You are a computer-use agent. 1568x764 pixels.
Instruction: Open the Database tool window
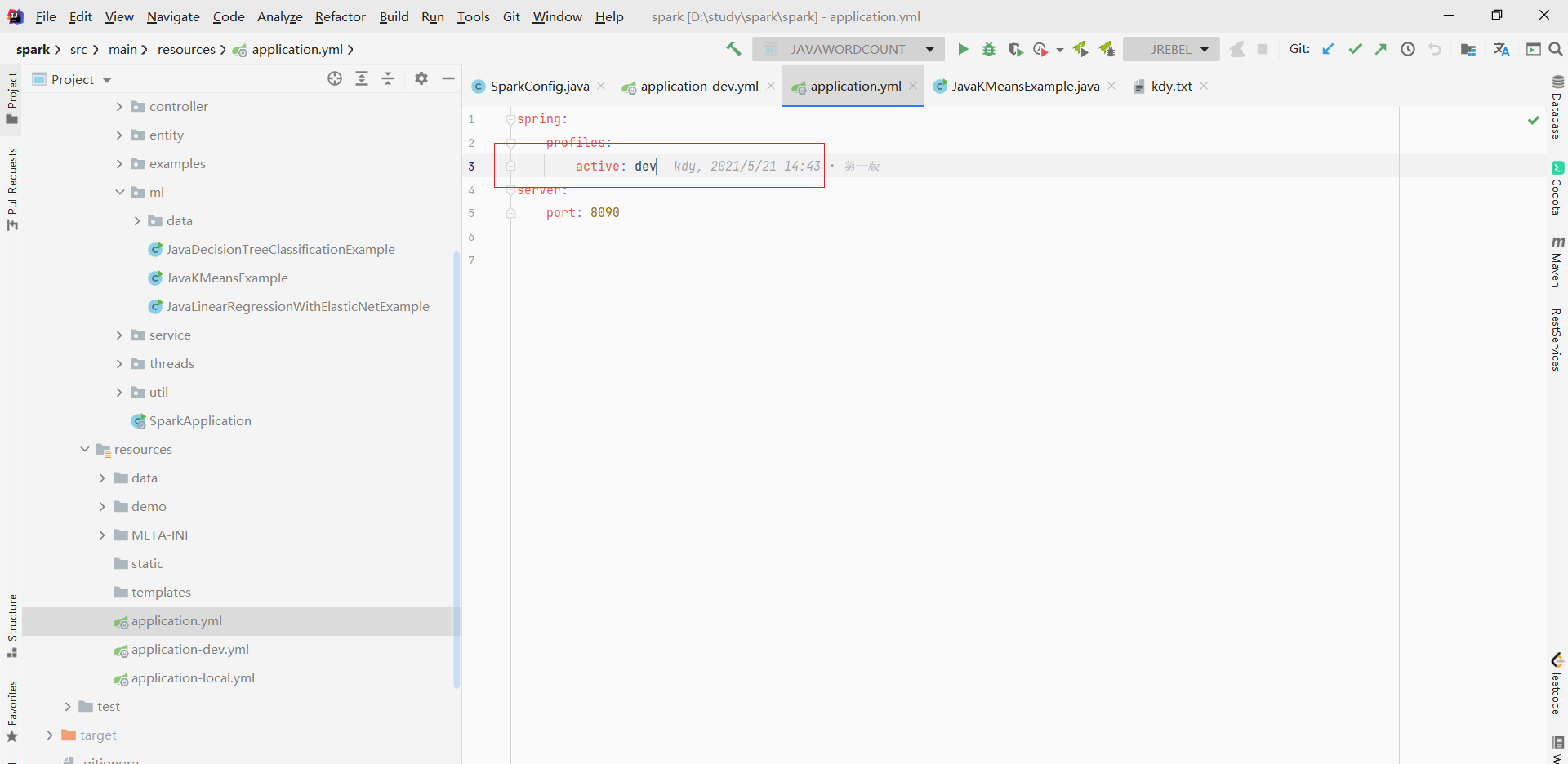point(1557,107)
